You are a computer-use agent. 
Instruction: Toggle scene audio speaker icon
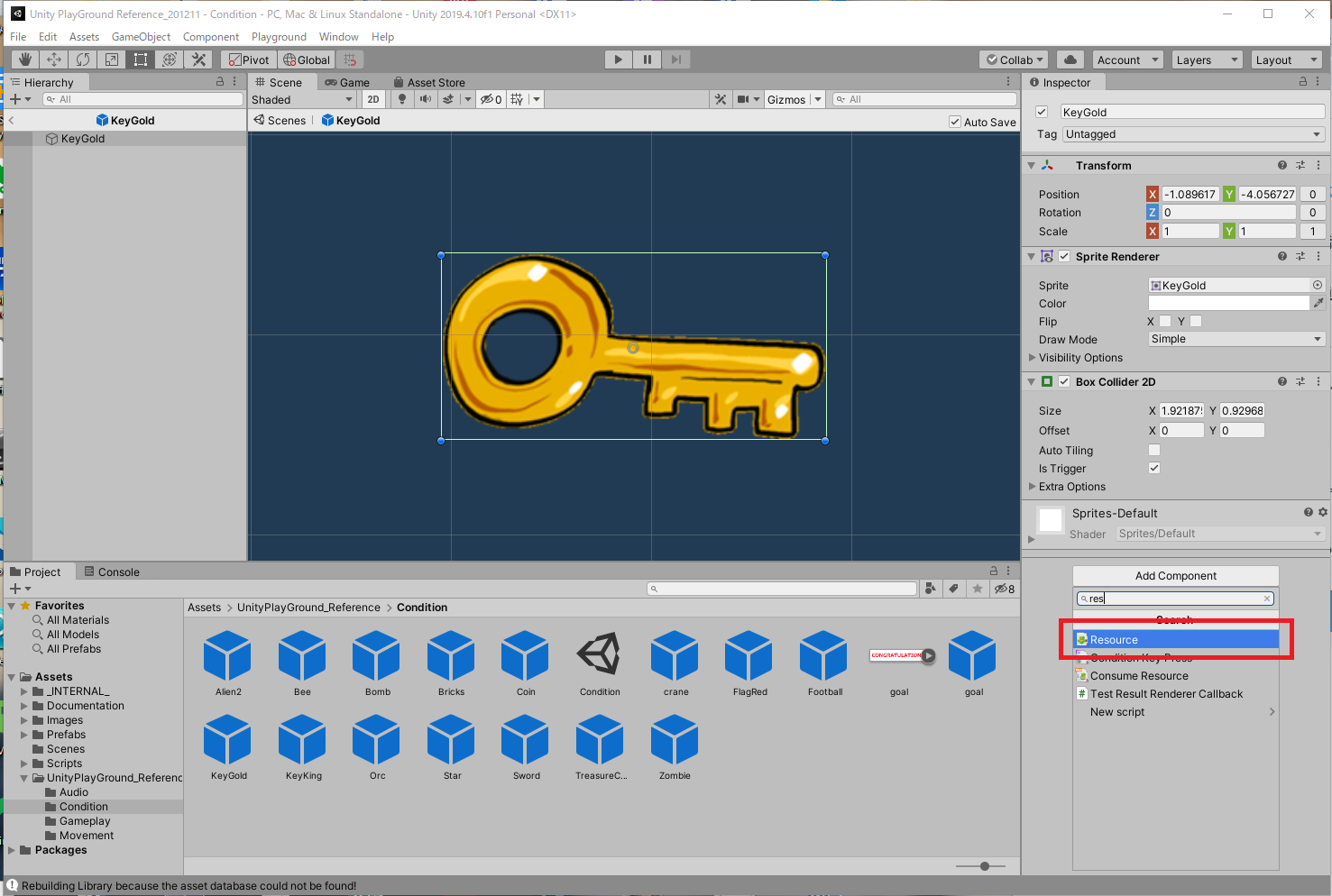click(x=425, y=99)
